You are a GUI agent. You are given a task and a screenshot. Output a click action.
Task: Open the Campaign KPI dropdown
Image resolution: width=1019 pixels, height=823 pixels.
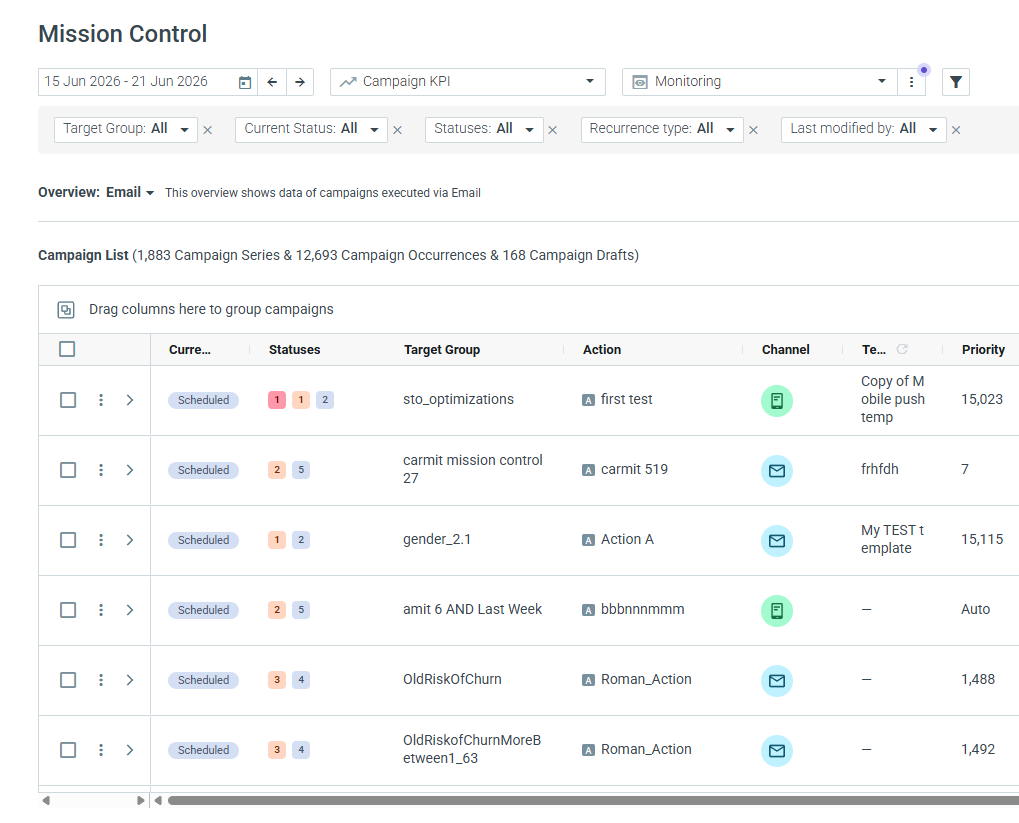coord(468,82)
